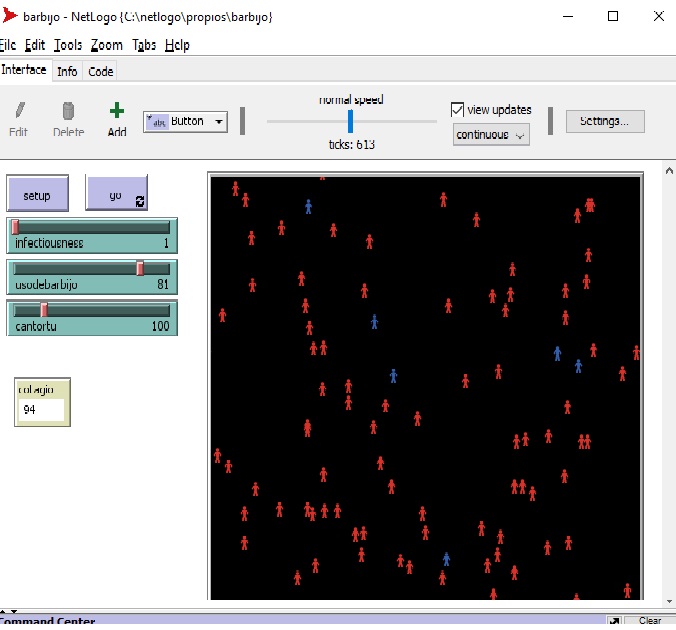
Task: Switch to the Code tab
Action: 100,71
